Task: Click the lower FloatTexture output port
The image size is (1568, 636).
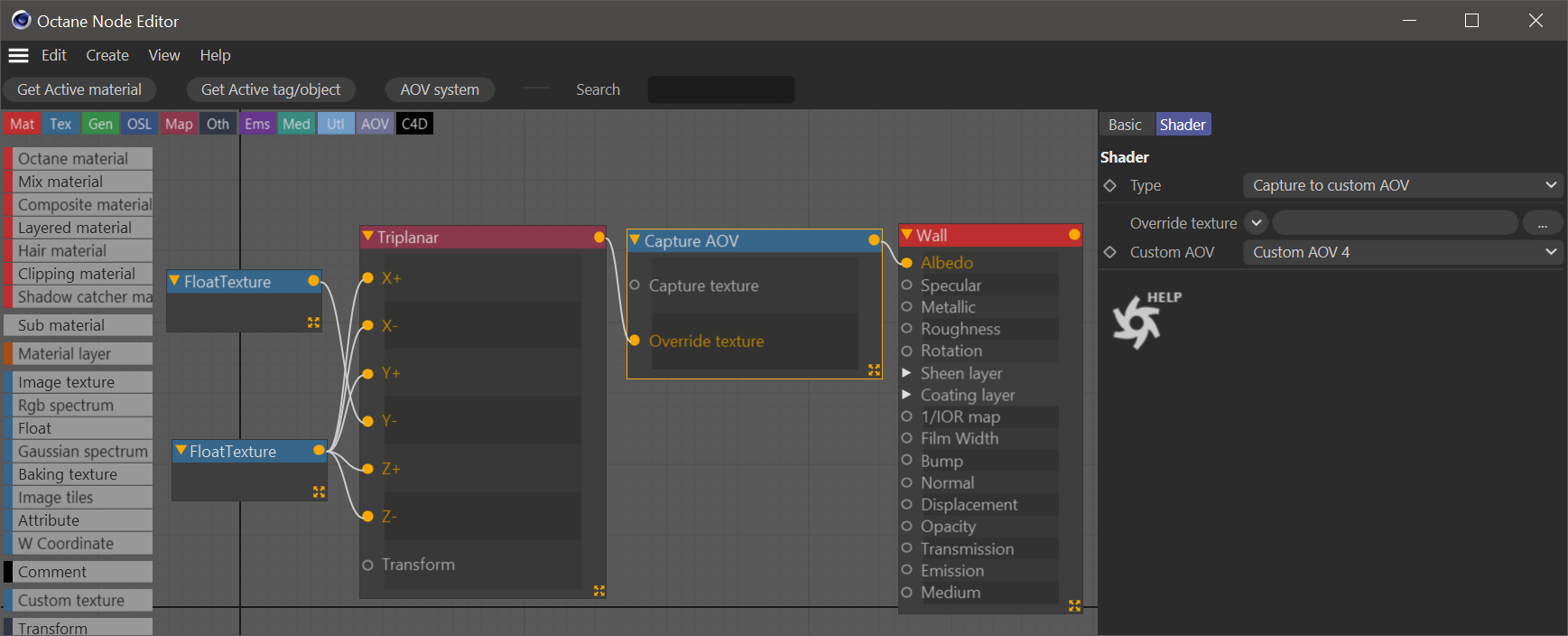Action: 319,451
